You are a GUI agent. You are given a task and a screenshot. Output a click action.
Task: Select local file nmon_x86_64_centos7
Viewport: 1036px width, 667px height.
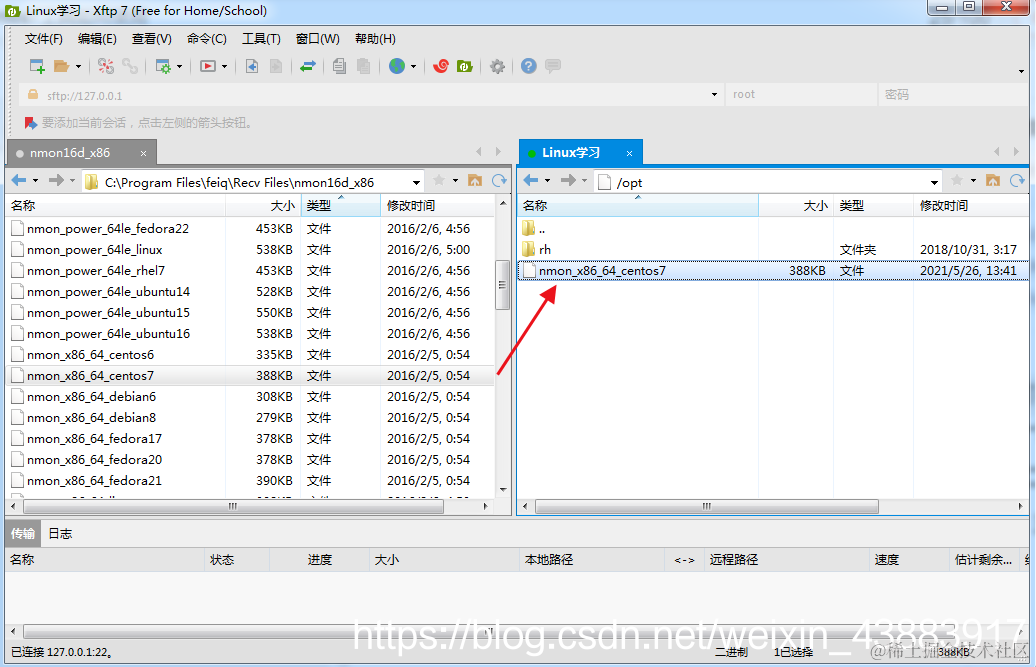tap(251, 376)
